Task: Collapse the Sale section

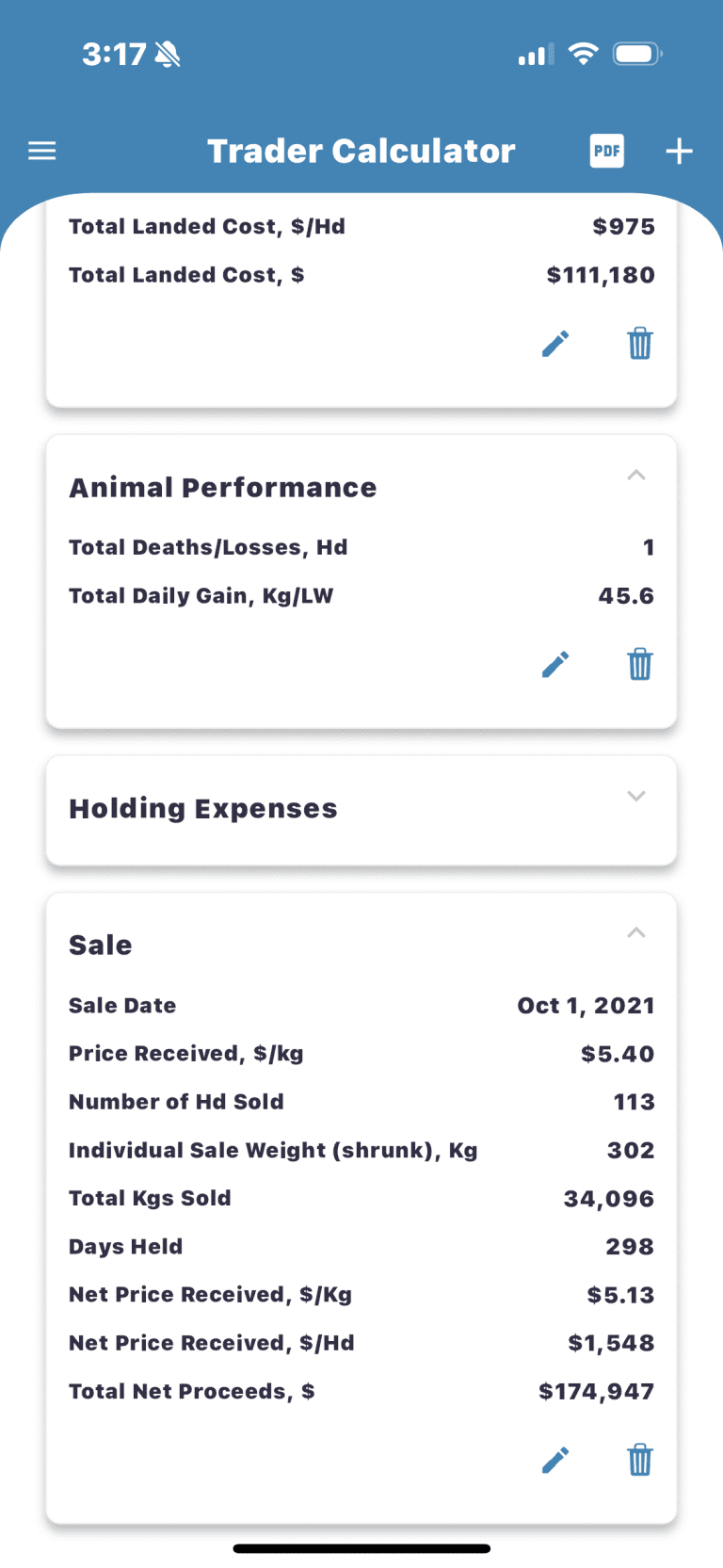Action: pos(636,932)
